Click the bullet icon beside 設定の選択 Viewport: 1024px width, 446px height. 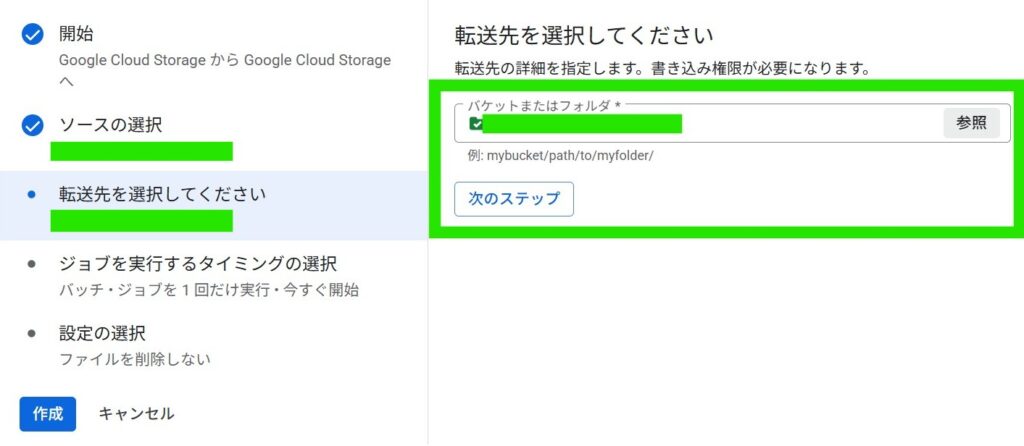click(x=32, y=333)
